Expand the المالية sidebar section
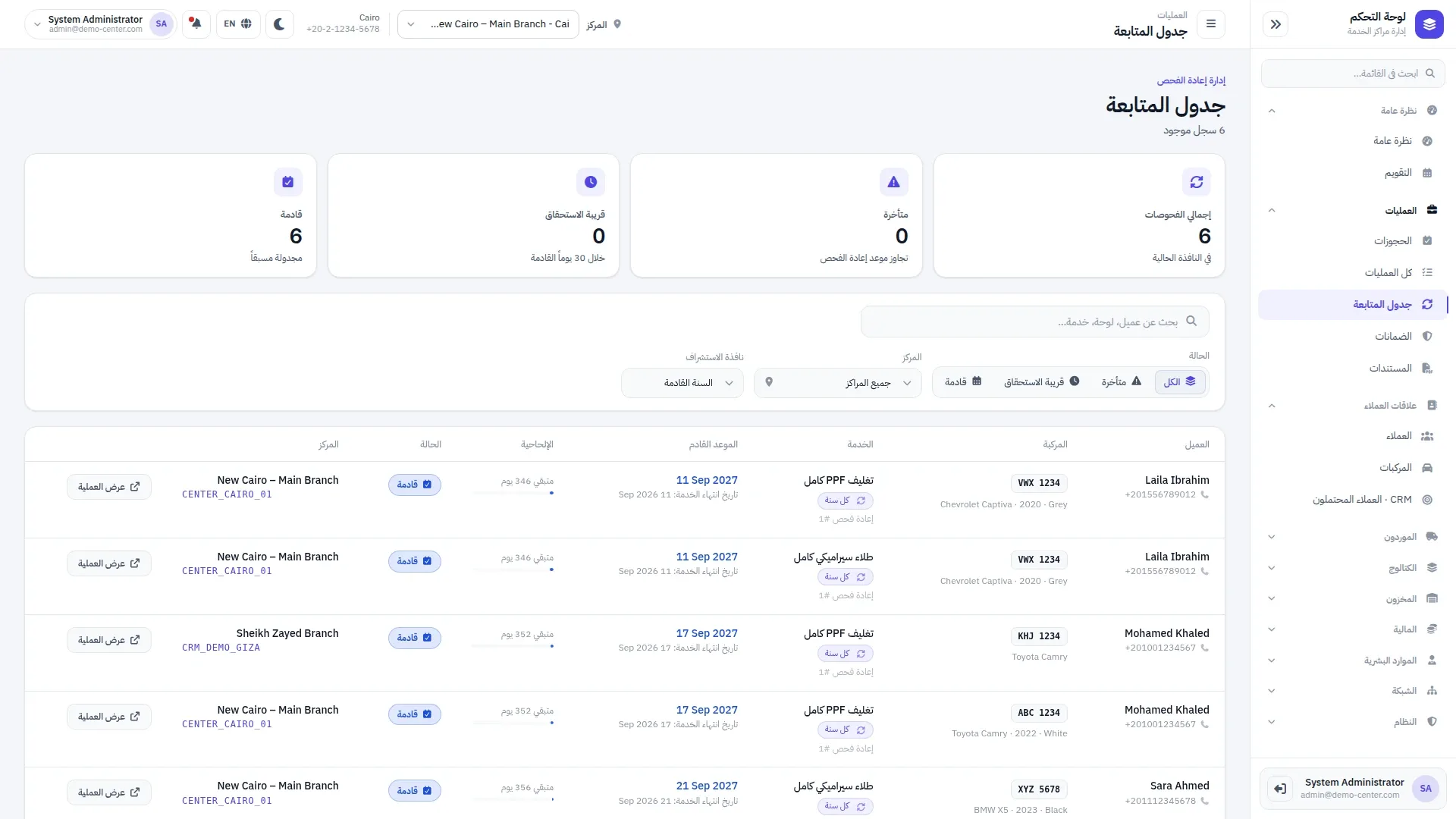The width and height of the screenshot is (1456, 819). (1353, 629)
